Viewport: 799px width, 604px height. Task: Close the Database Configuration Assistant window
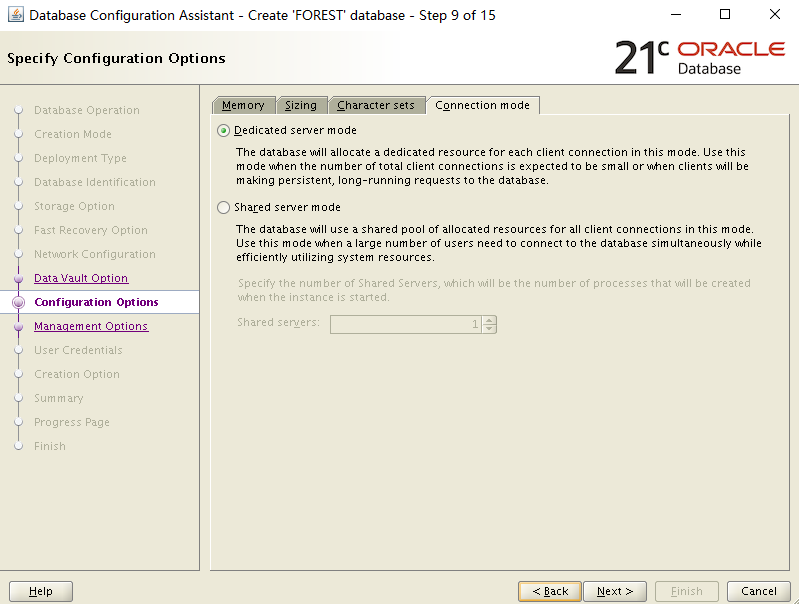click(775, 15)
